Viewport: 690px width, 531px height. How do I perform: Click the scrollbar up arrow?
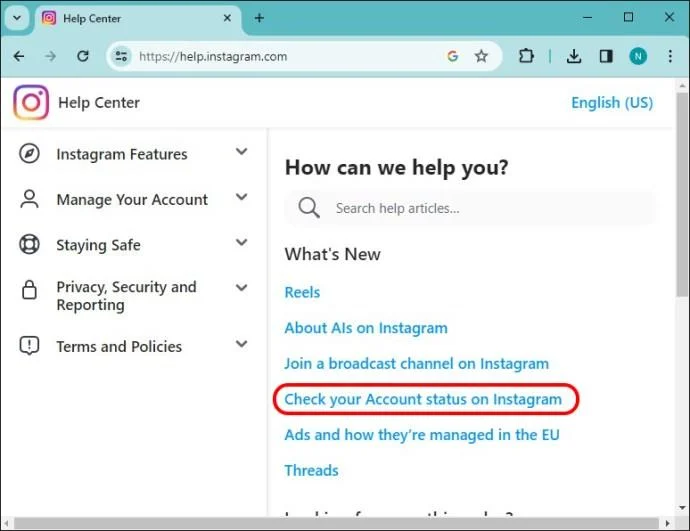coord(683,85)
